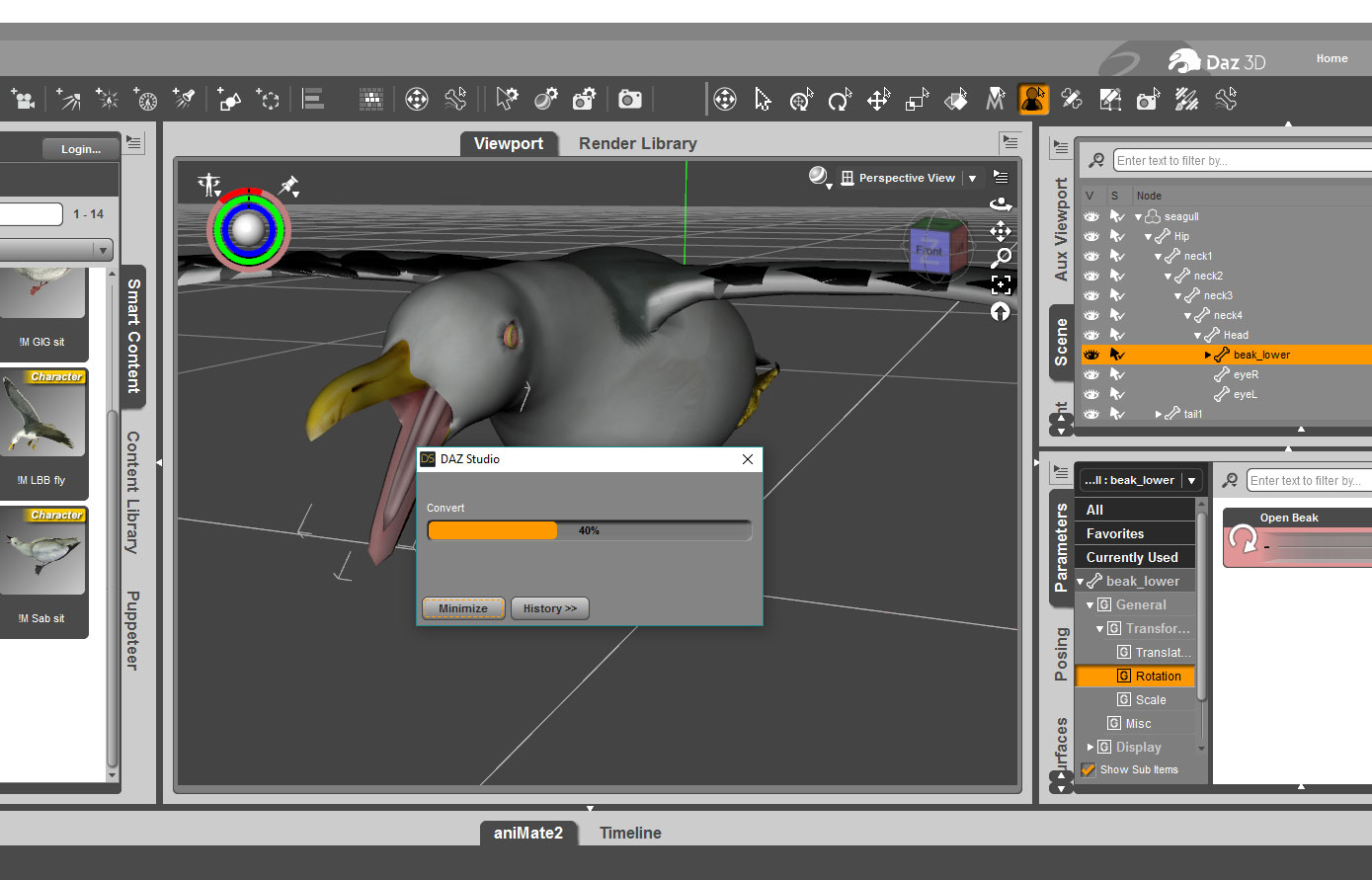Click Minimize in the Convert dialog
Viewport: 1372px width, 880px height.
(463, 608)
